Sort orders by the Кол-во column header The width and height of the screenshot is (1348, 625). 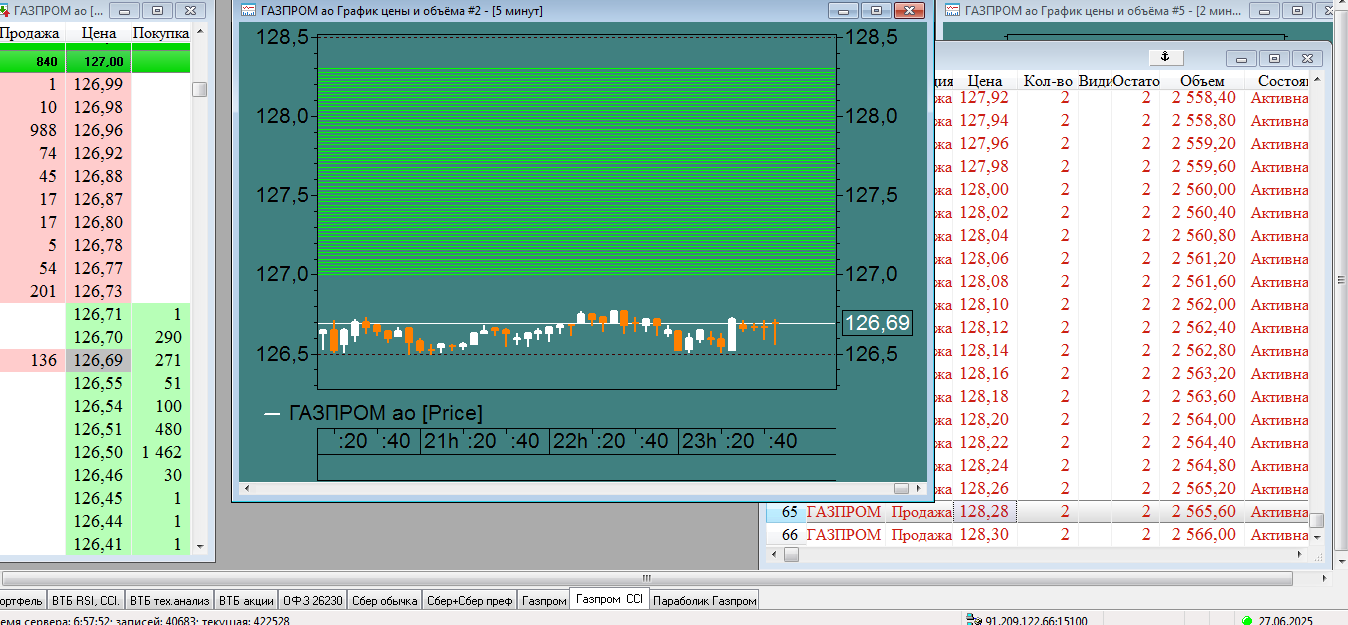pyautogui.click(x=1047, y=80)
